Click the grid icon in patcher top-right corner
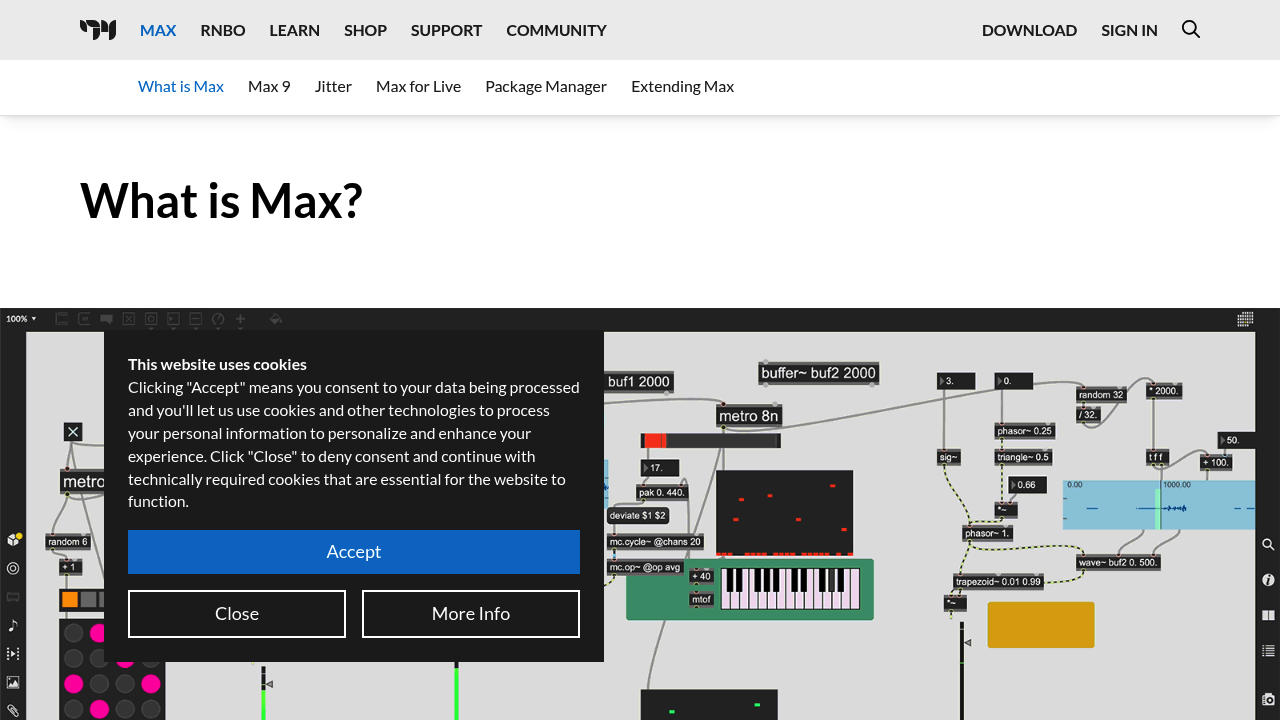Screen dimensions: 1280x720 pyautogui.click(x=1245, y=319)
